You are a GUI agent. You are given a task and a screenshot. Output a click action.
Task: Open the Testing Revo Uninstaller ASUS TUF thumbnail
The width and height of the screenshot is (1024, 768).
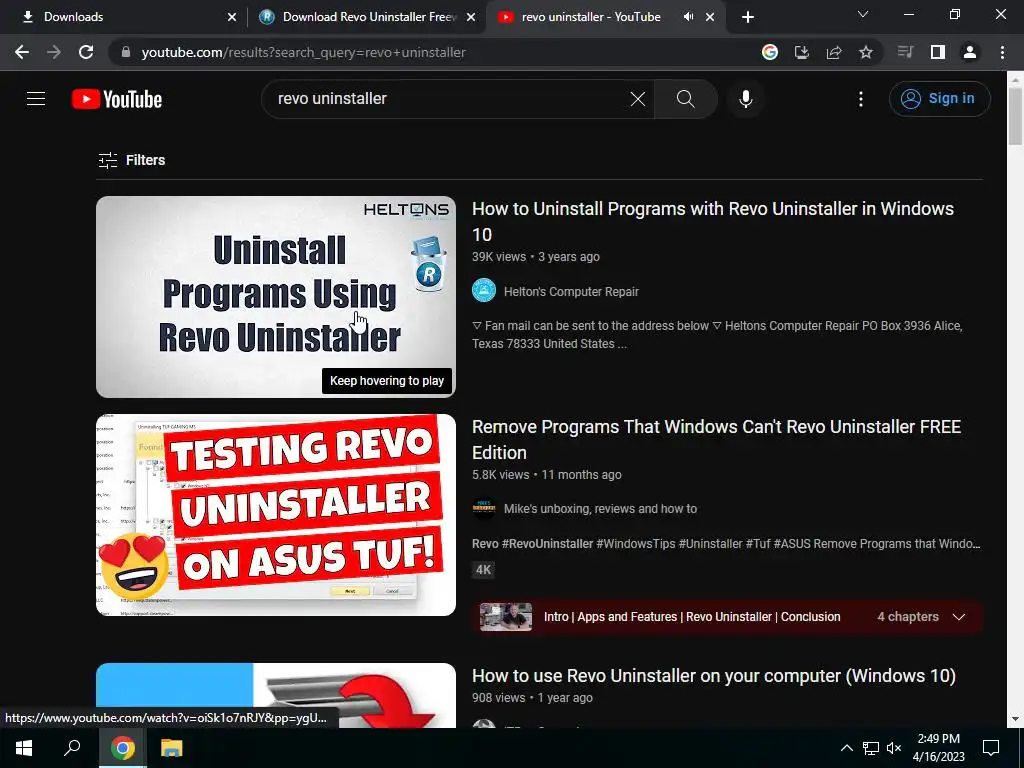click(276, 515)
